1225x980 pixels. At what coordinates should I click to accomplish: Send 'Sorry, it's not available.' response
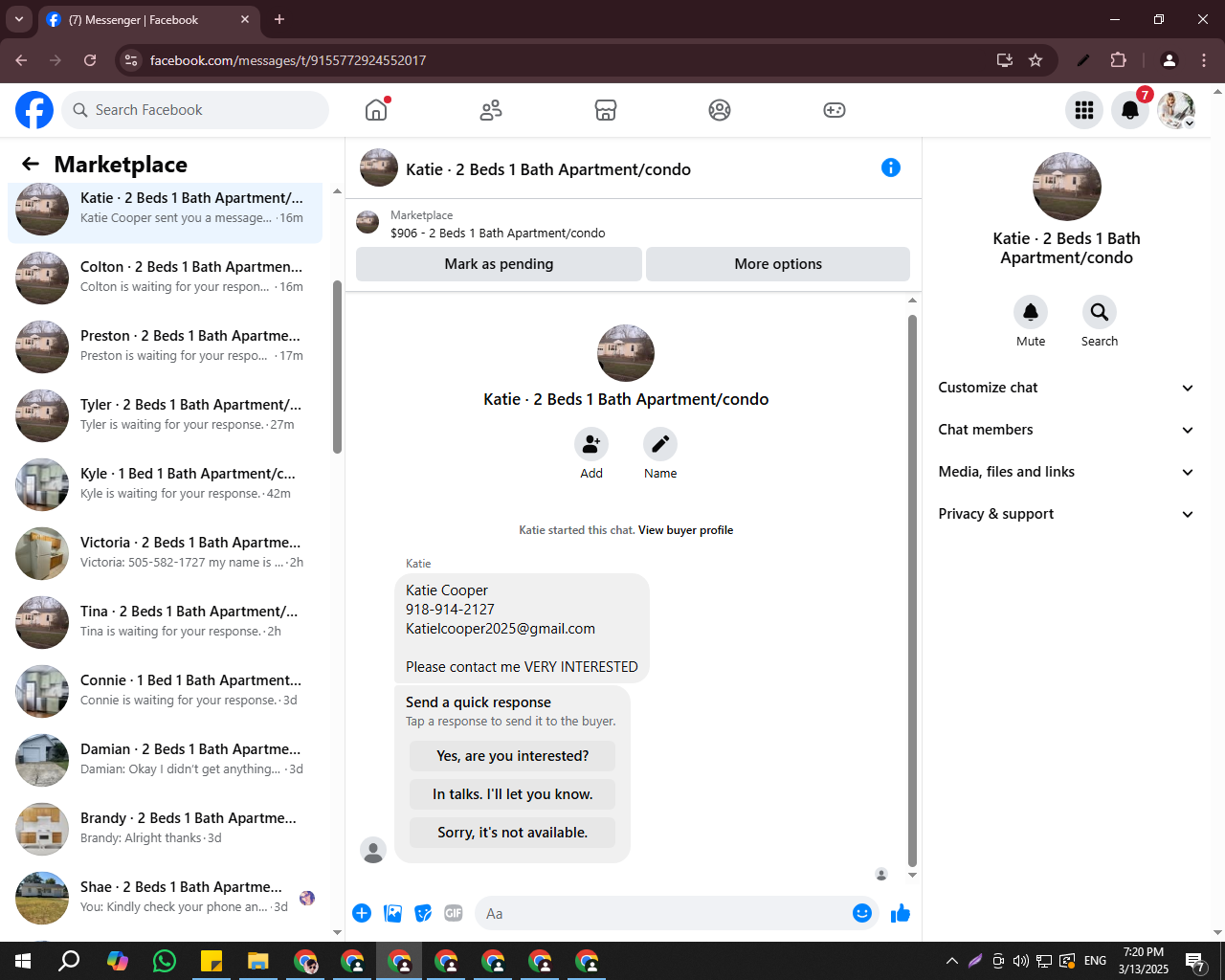513,833
